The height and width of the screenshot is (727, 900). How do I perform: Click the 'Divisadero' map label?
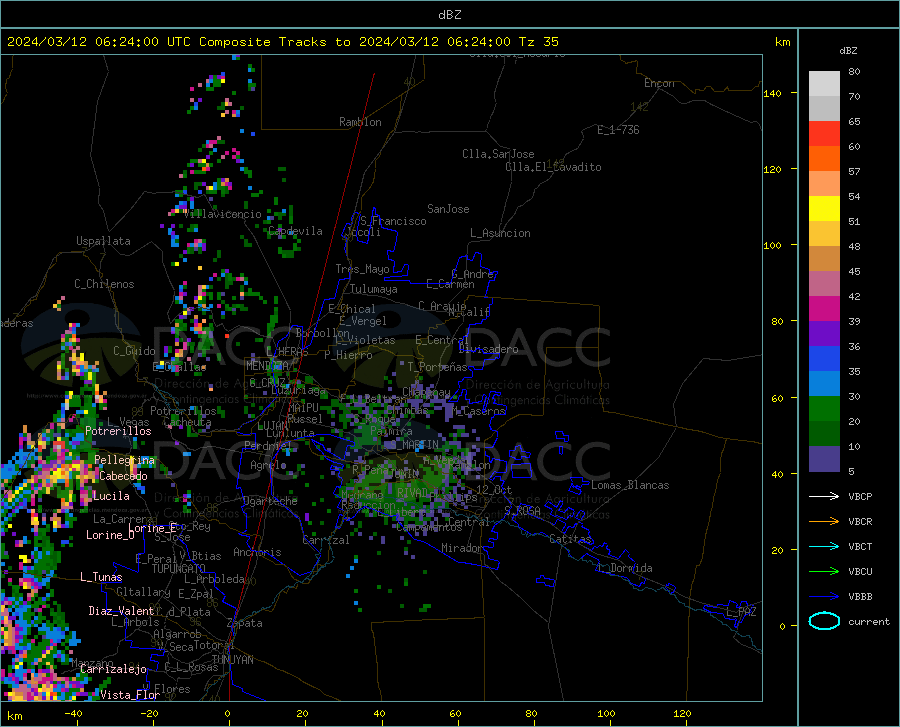[488, 349]
